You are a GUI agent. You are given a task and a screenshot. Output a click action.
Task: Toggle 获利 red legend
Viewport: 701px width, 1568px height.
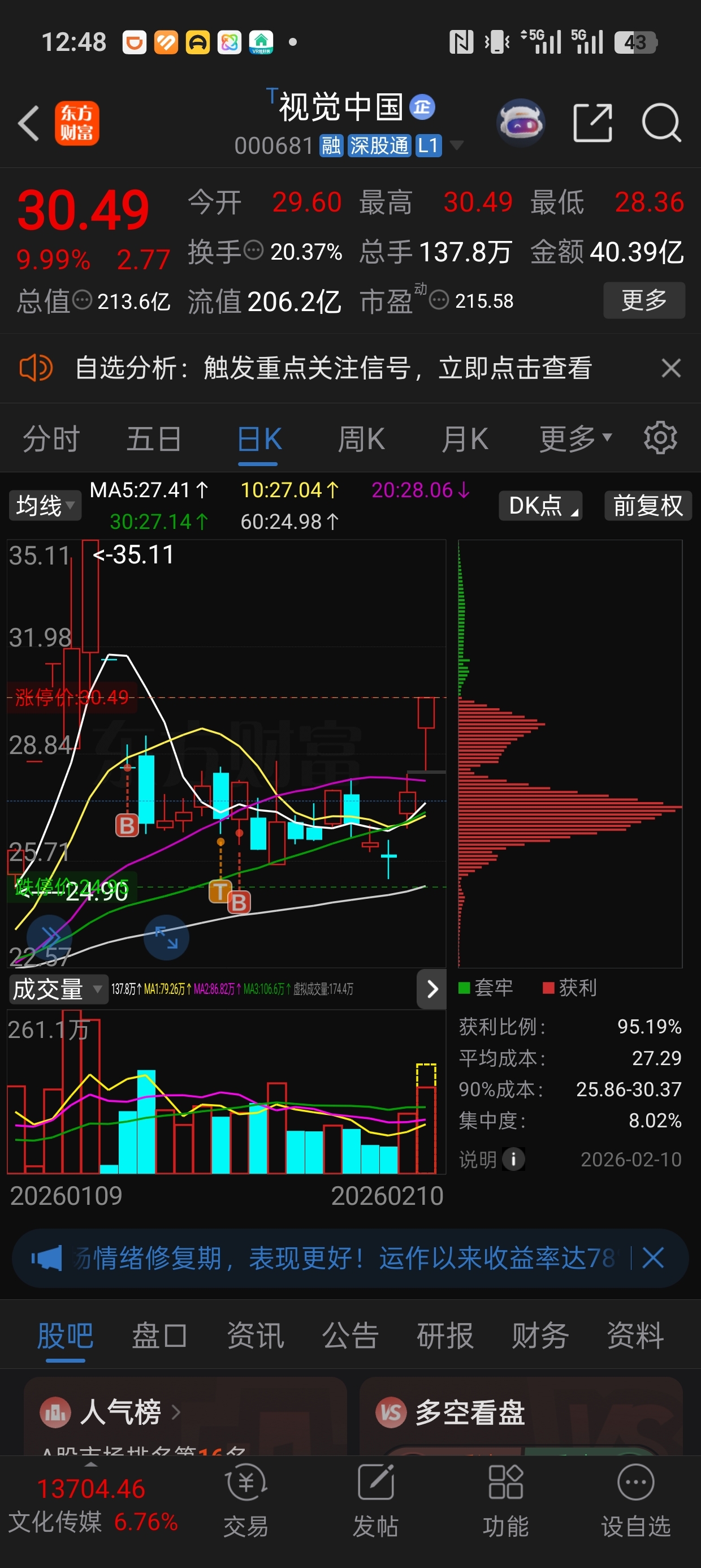tap(570, 987)
